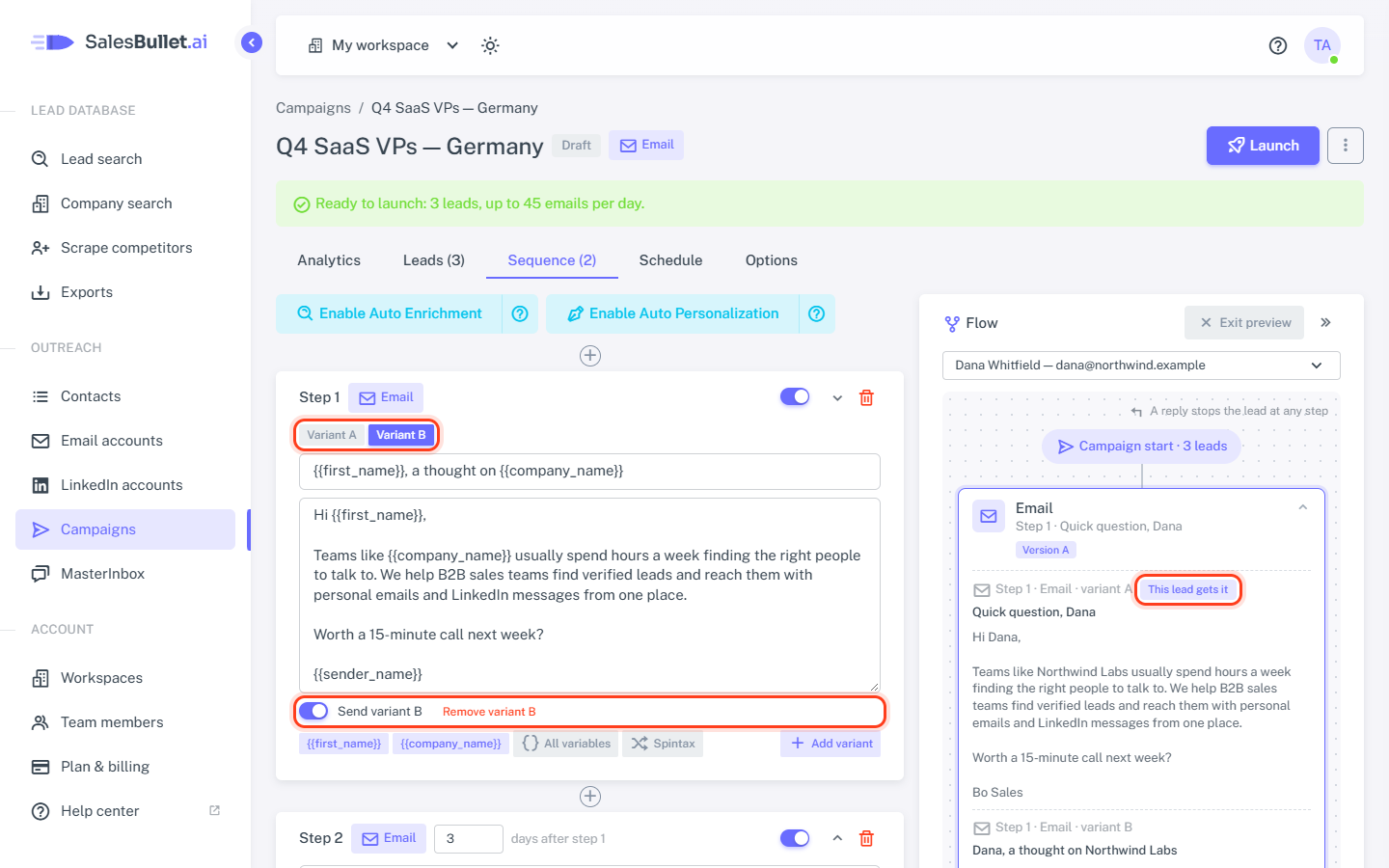Click the Launch button
The width and height of the screenshot is (1389, 868).
pos(1263,146)
